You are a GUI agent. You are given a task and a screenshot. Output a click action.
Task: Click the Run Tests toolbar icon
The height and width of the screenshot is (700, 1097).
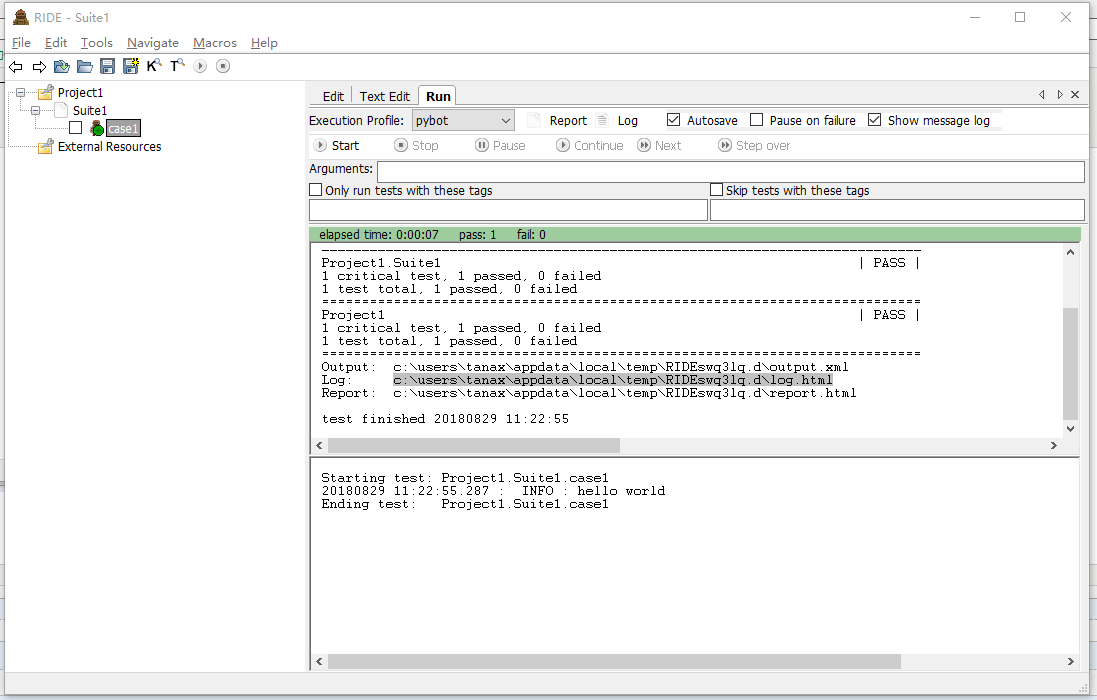click(x=200, y=66)
